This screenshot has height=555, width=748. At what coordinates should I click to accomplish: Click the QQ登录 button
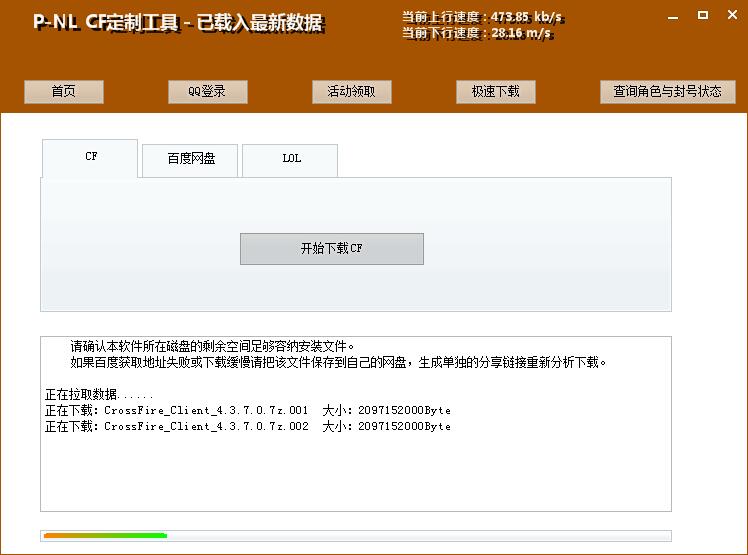point(208,92)
